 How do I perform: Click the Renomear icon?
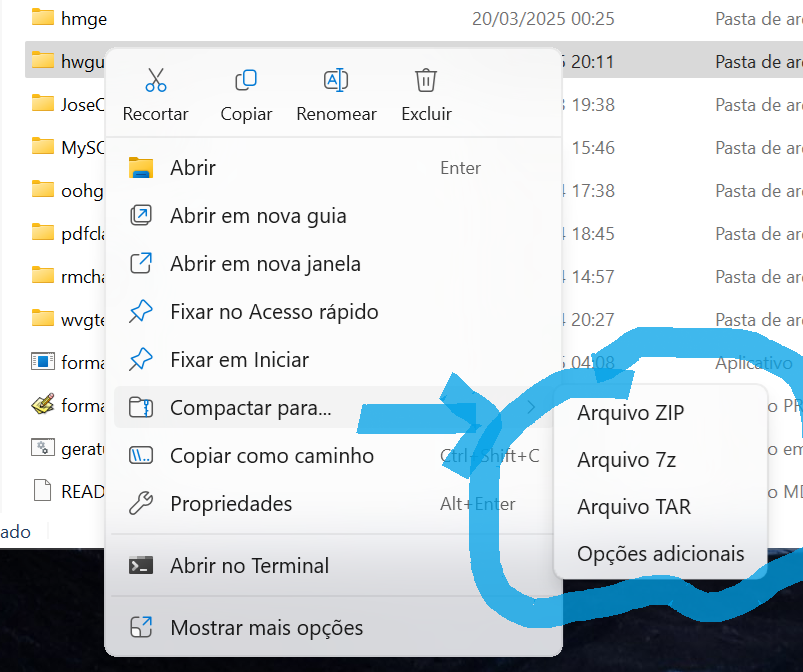[x=336, y=80]
